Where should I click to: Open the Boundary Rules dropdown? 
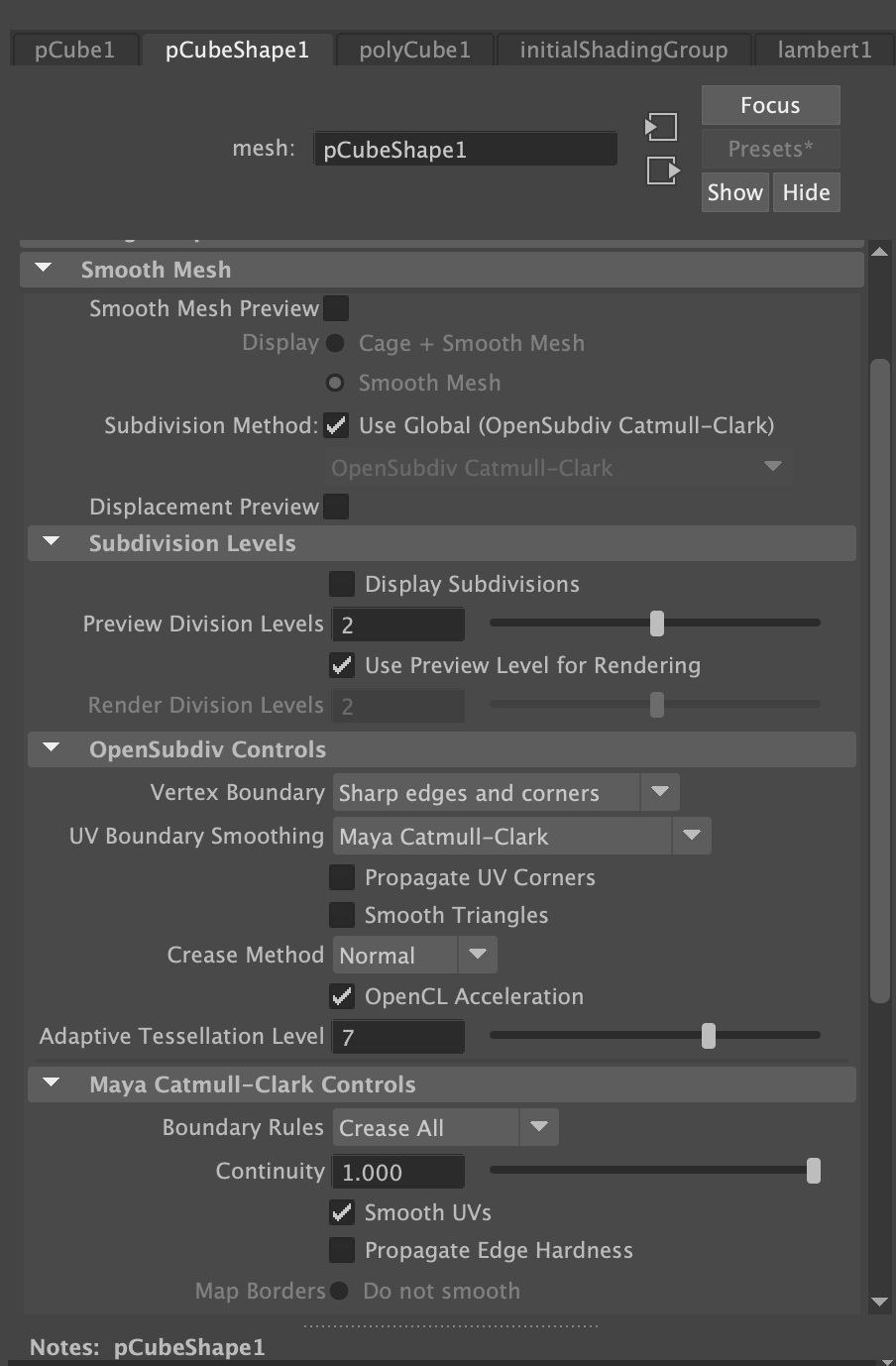point(539,1127)
